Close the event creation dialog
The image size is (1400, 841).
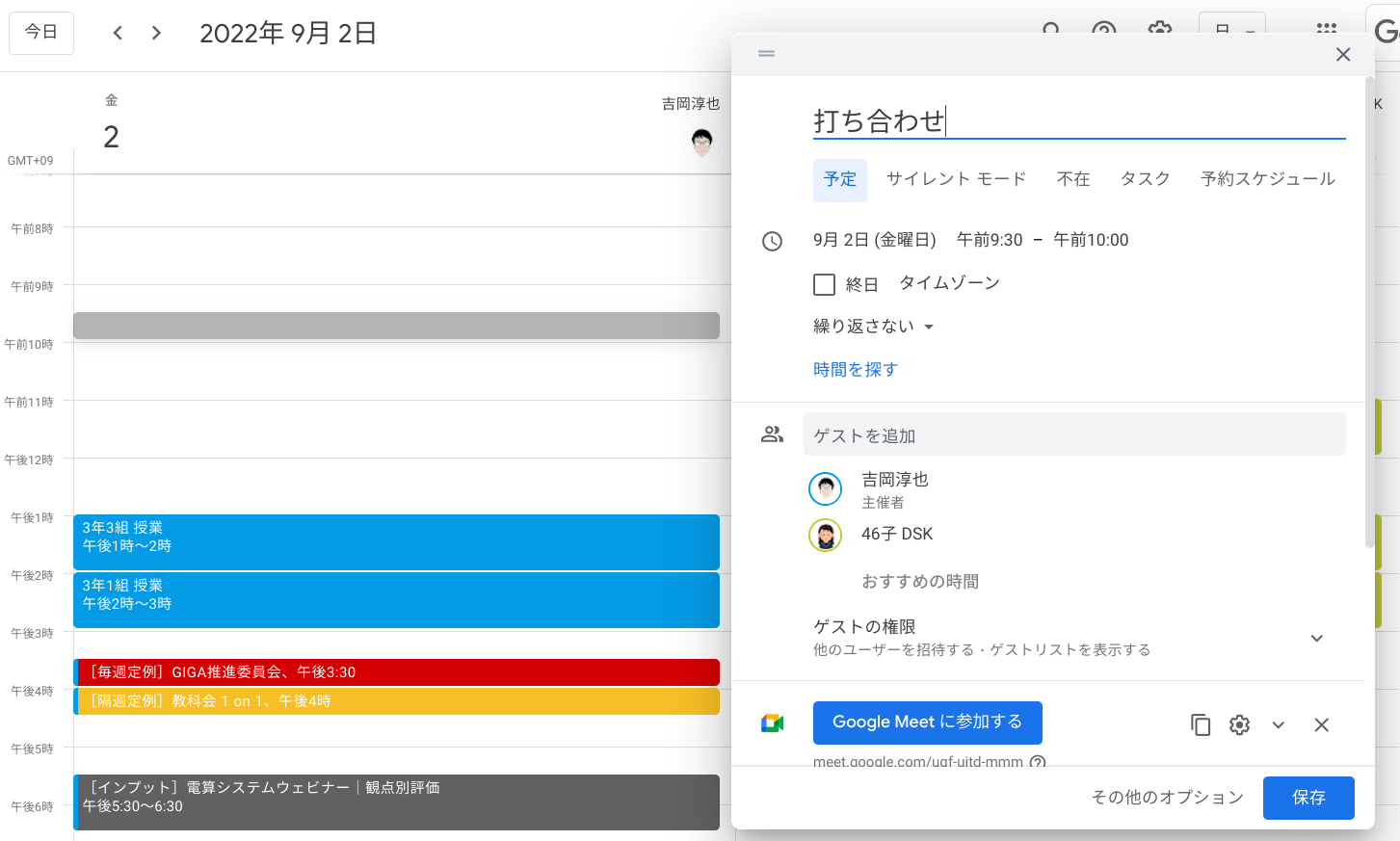[x=1343, y=55]
